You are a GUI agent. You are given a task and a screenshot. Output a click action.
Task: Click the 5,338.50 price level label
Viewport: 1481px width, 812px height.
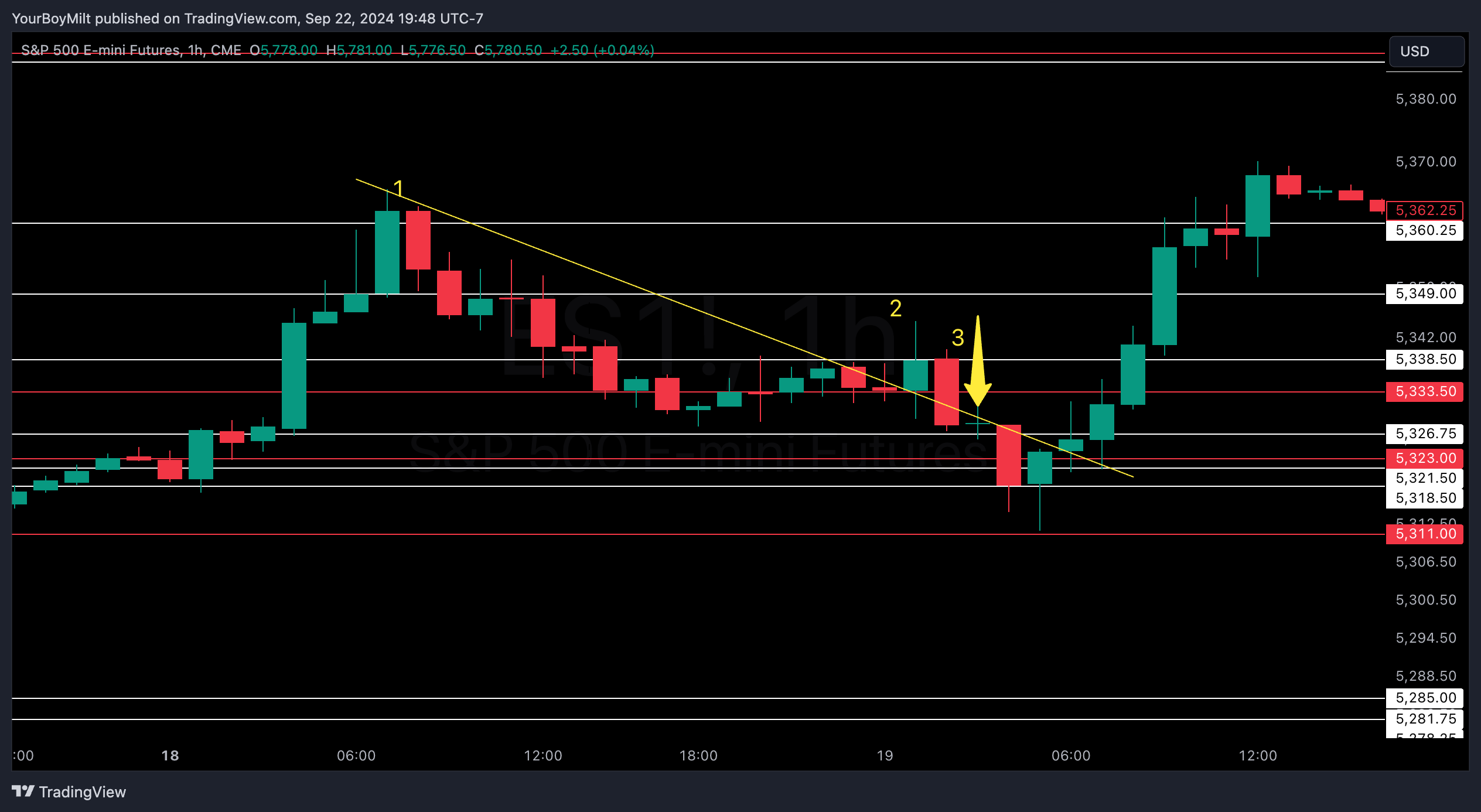tap(1425, 359)
